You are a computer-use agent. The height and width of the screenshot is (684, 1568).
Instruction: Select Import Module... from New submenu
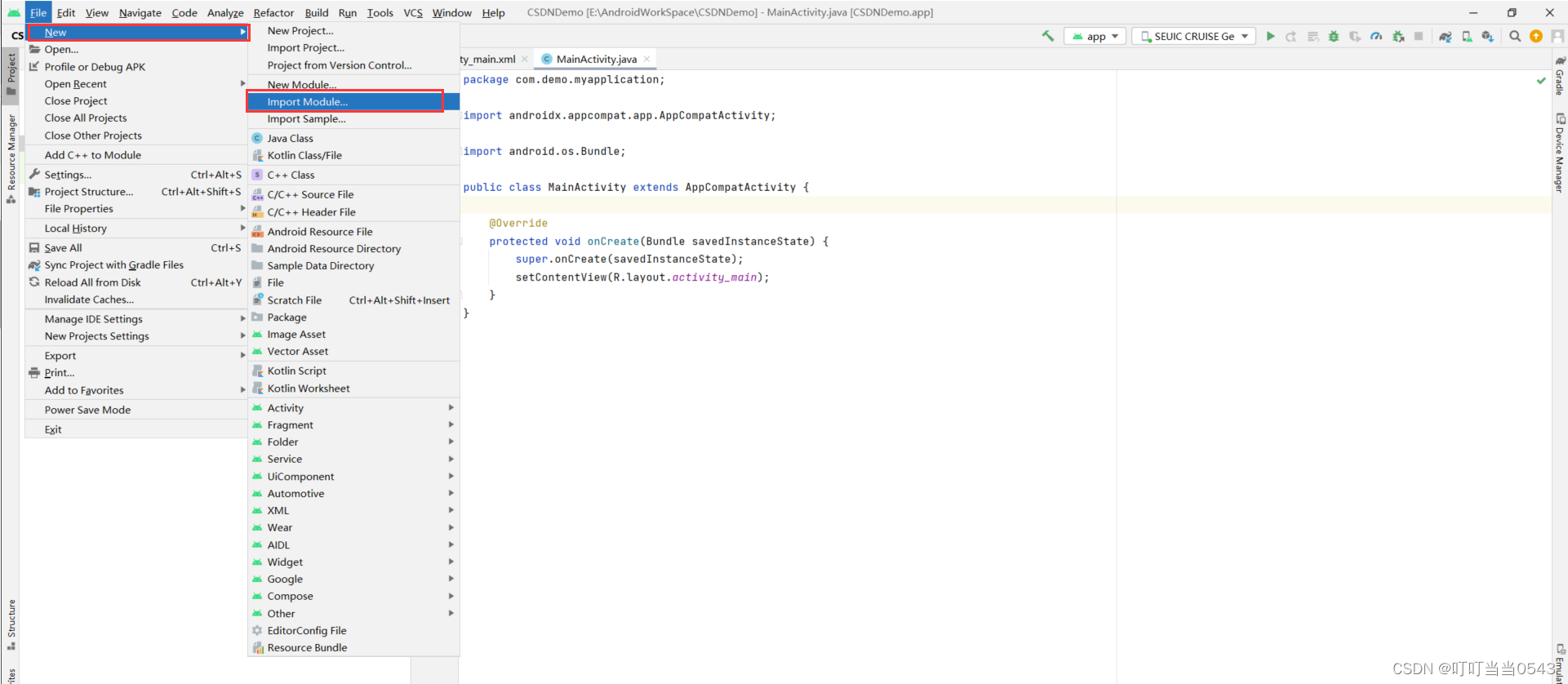point(353,102)
